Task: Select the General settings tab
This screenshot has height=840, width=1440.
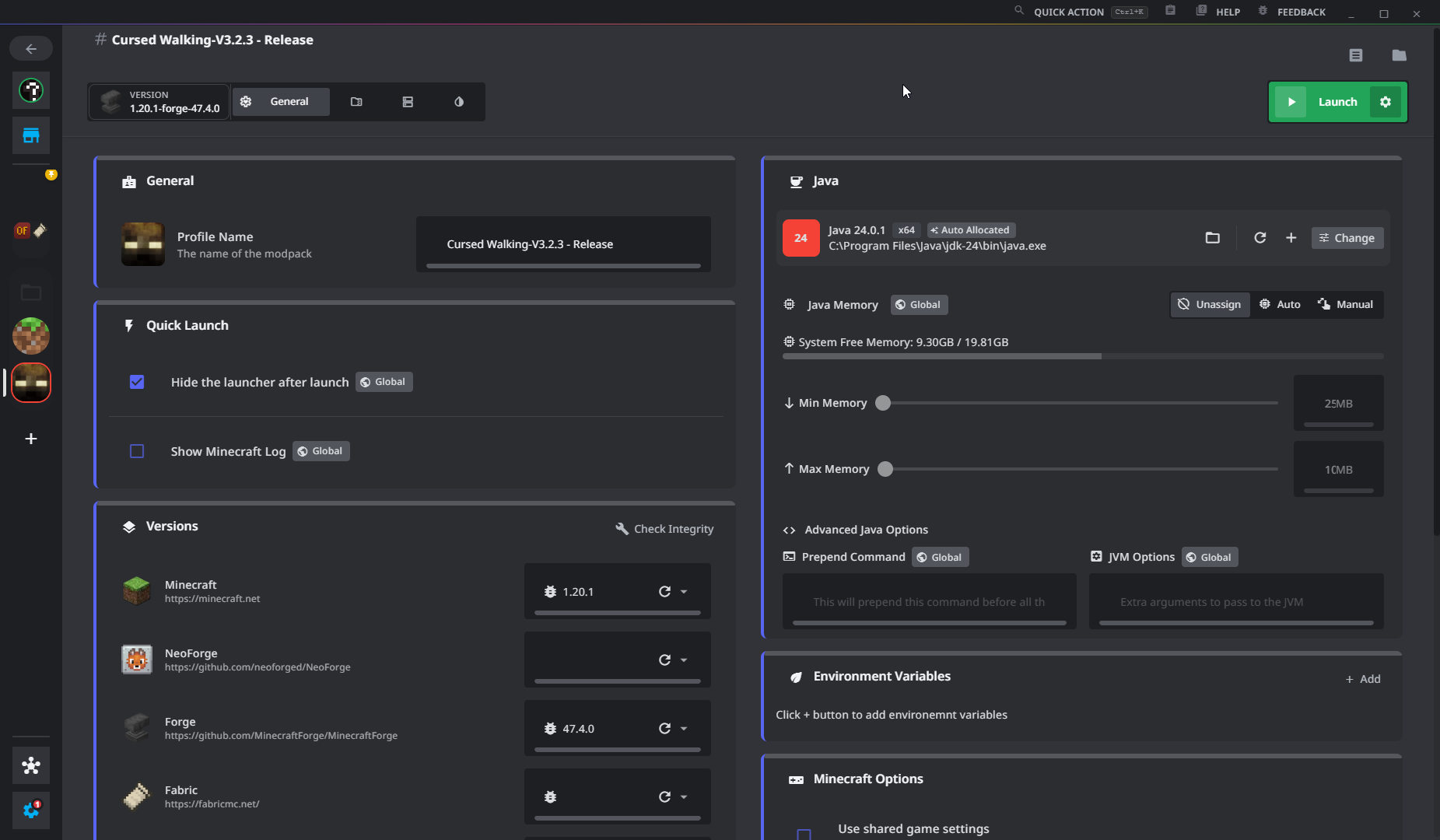Action: pyautogui.click(x=281, y=102)
